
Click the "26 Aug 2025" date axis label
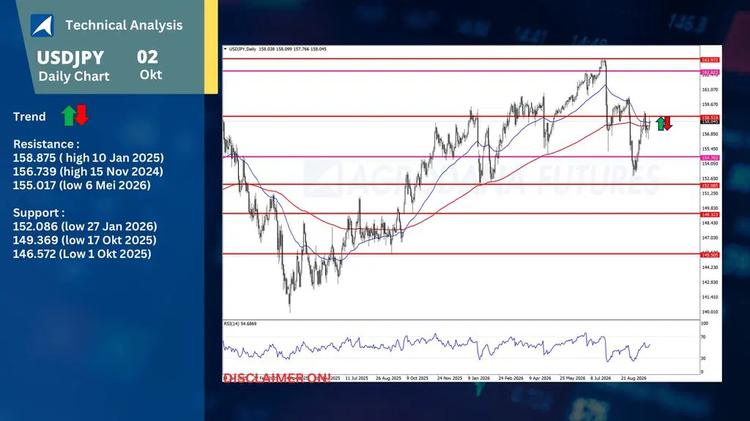[388, 378]
